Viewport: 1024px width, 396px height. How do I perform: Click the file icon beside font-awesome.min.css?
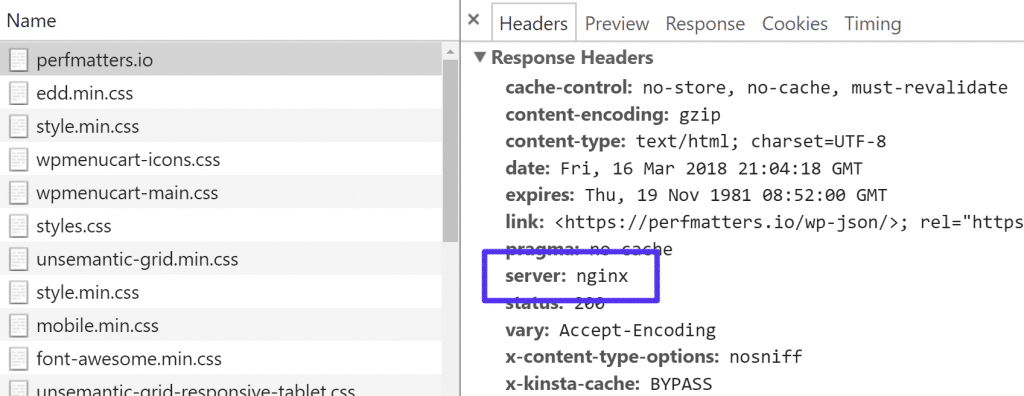tap(19, 359)
